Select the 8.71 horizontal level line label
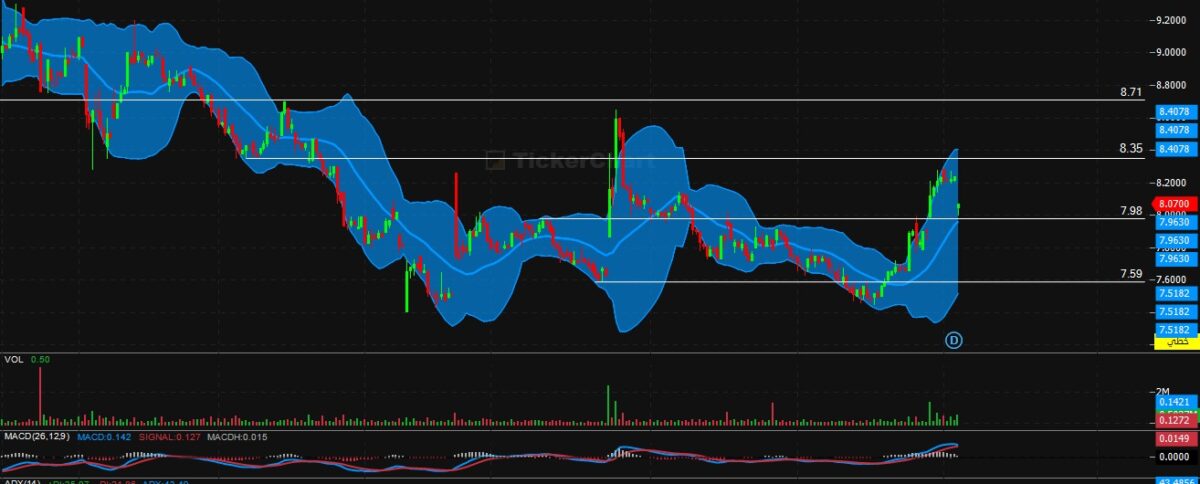 [1131, 92]
